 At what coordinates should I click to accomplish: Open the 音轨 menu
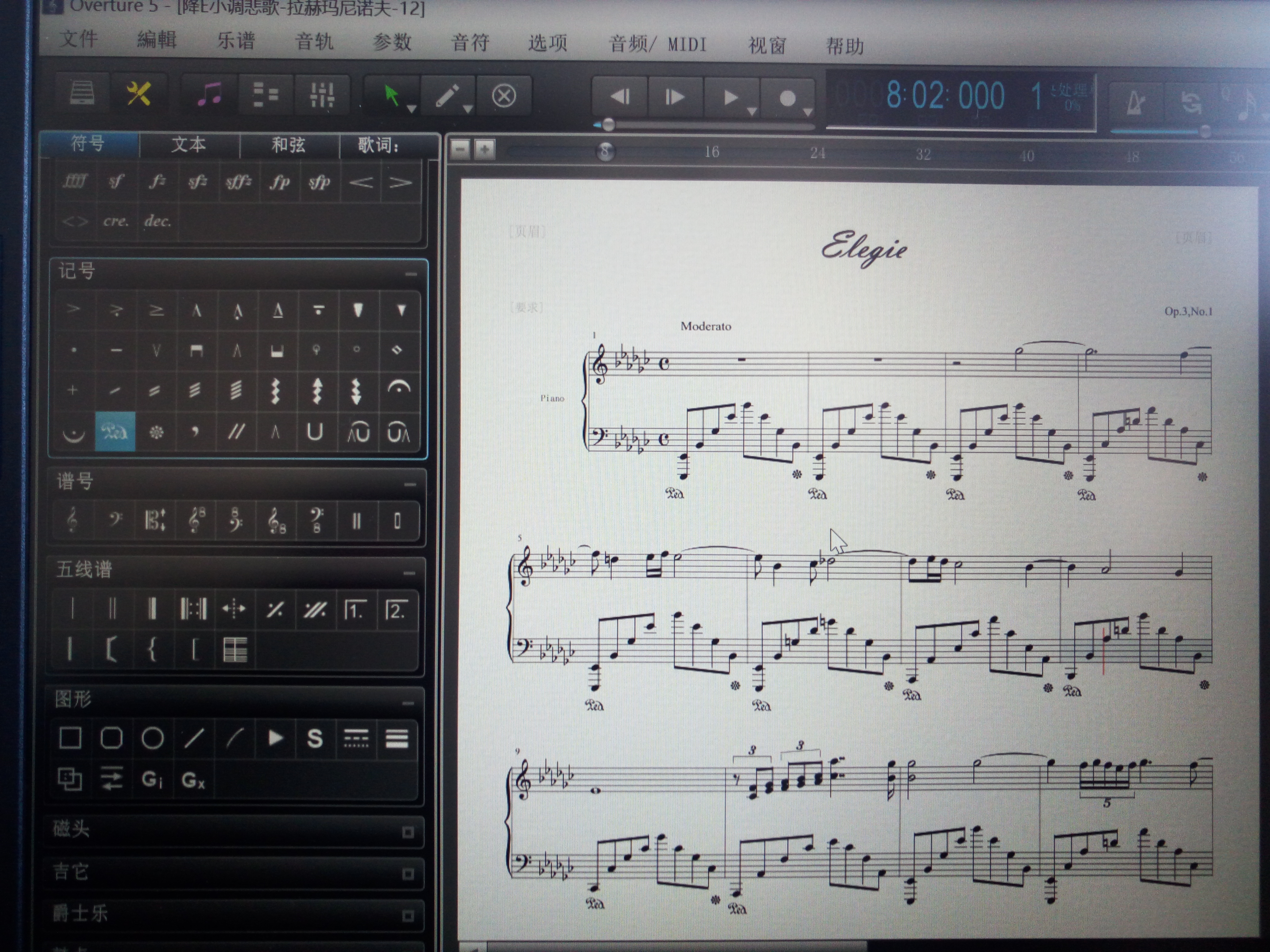point(314,41)
